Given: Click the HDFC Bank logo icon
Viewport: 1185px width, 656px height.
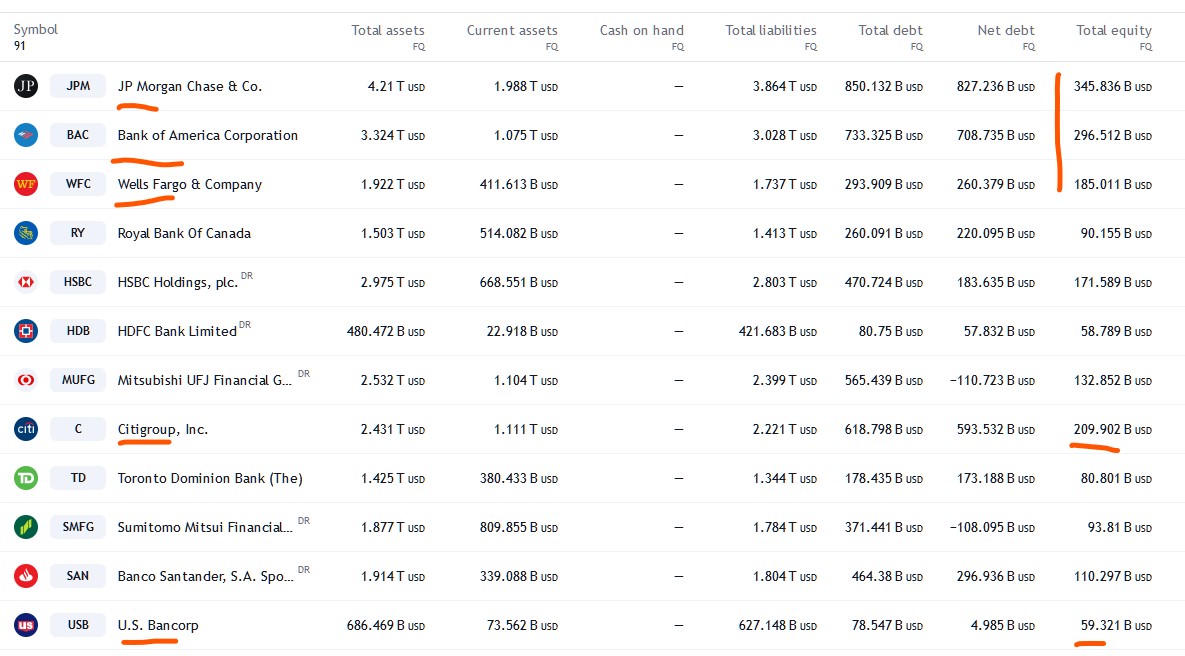Looking at the screenshot, I should (26, 331).
